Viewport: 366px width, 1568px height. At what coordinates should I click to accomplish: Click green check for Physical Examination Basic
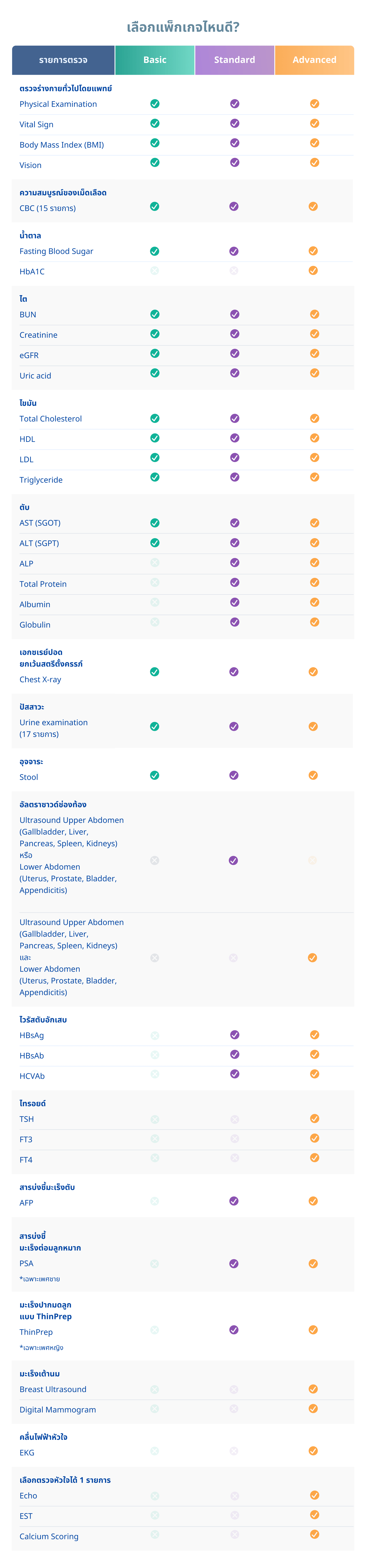click(155, 104)
